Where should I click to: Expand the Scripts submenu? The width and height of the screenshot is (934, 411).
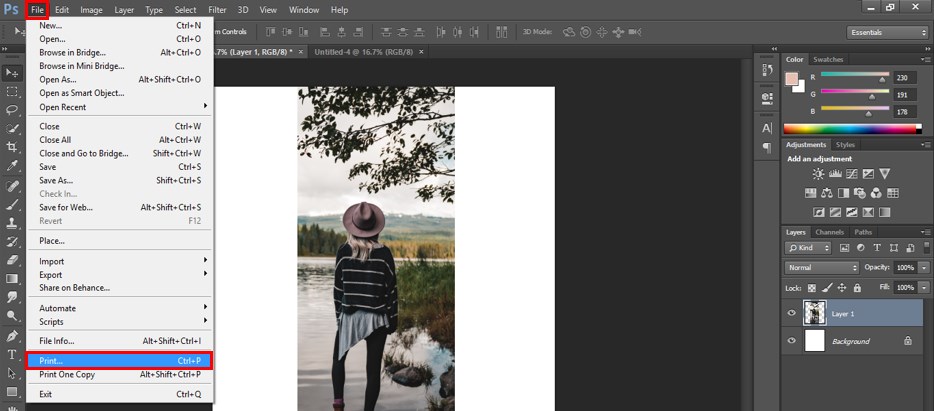120,322
